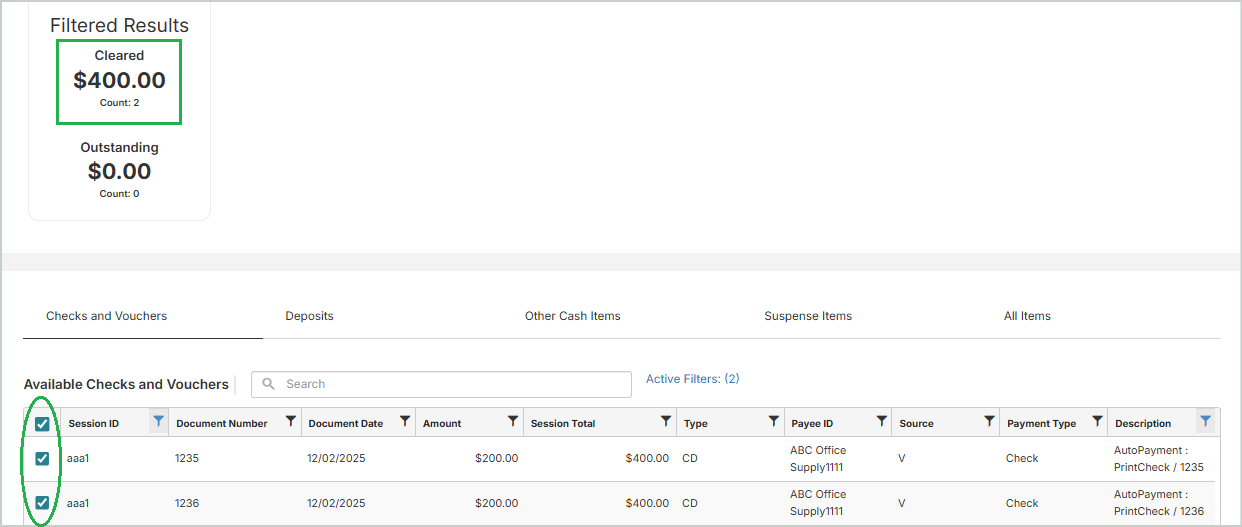Open the Source column filter icon
The image size is (1242, 527).
[989, 422]
